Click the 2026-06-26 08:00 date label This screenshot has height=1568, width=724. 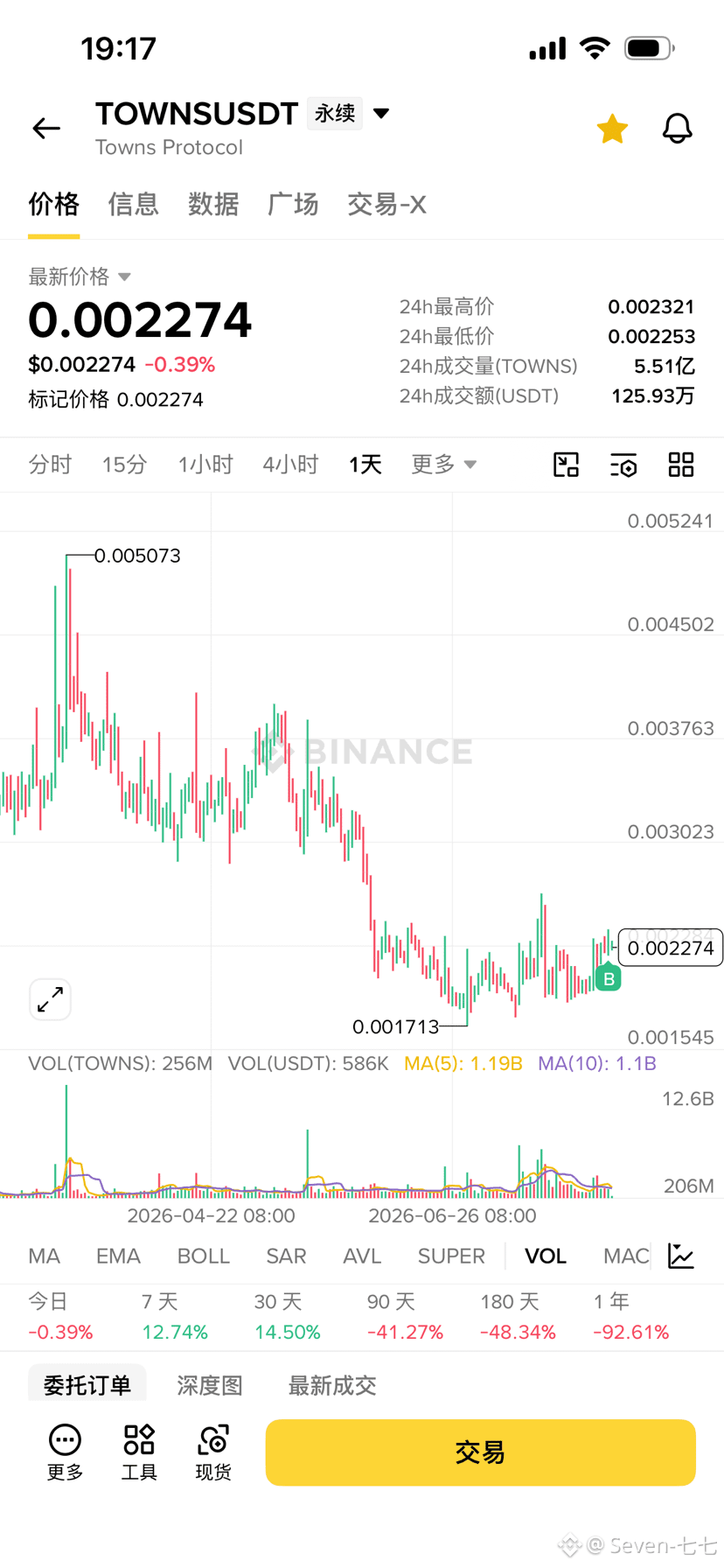(x=452, y=1215)
